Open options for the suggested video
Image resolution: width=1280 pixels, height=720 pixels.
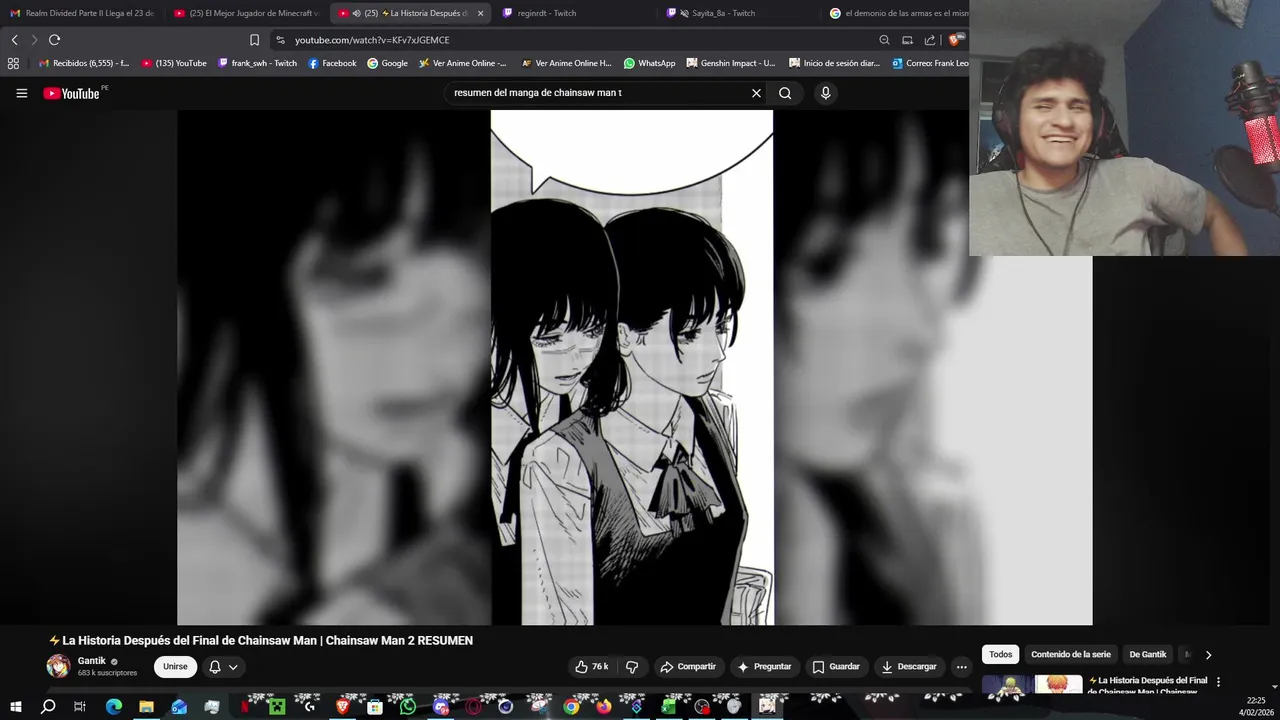click(x=1218, y=682)
